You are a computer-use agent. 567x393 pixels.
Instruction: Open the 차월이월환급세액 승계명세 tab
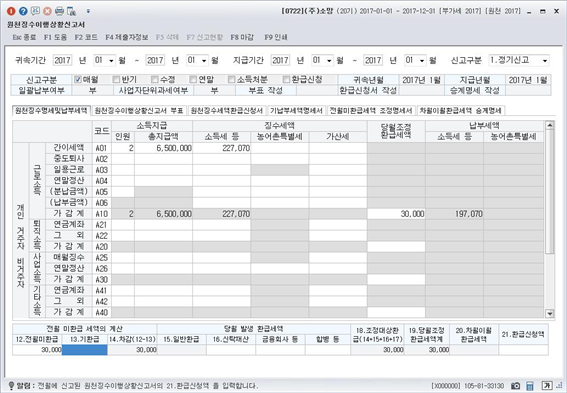tap(460, 111)
